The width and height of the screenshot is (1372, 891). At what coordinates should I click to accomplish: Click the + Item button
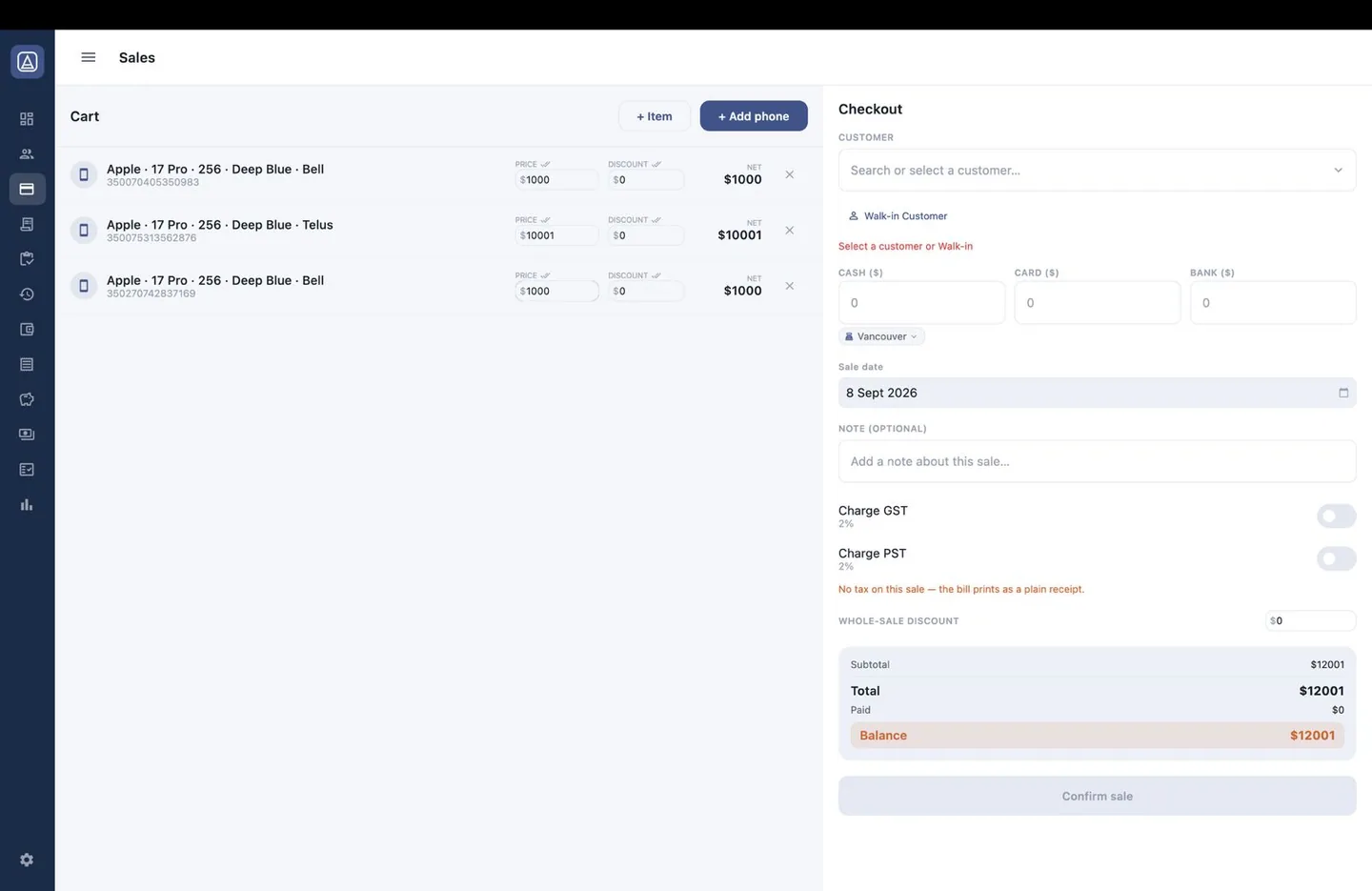655,116
